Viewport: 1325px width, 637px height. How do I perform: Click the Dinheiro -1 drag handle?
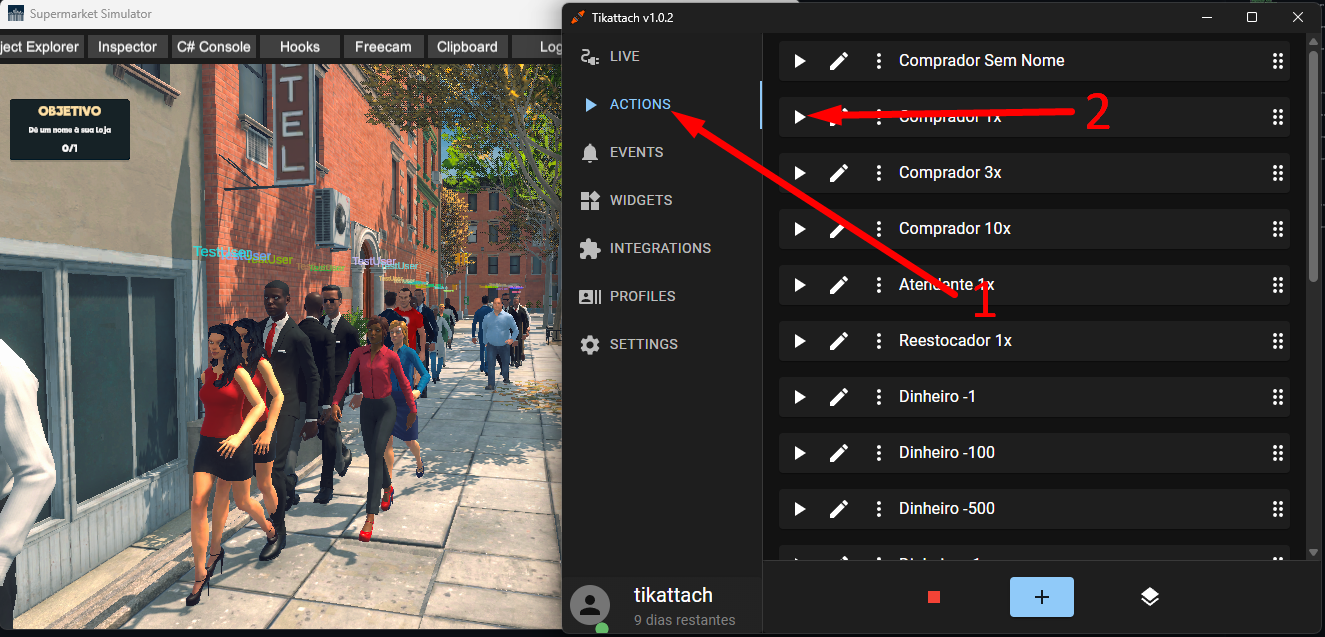click(x=1277, y=397)
